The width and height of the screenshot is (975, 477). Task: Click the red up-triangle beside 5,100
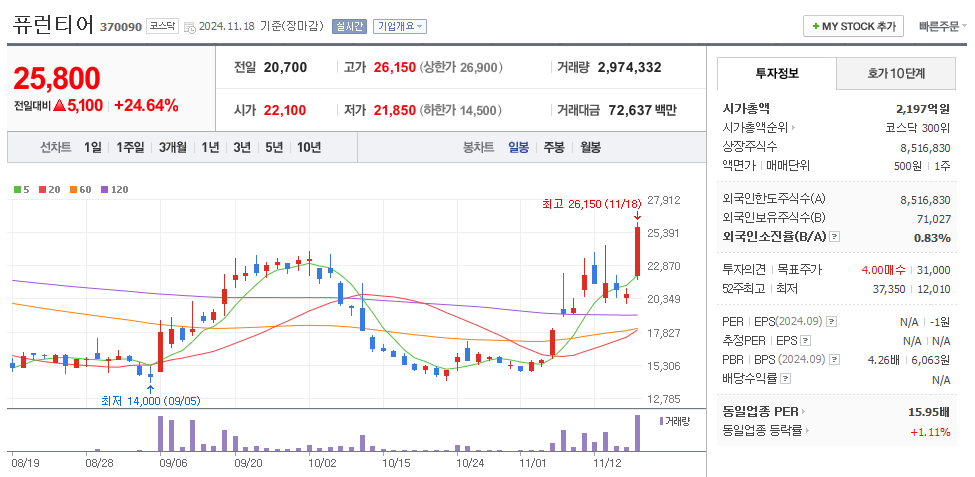[60, 106]
